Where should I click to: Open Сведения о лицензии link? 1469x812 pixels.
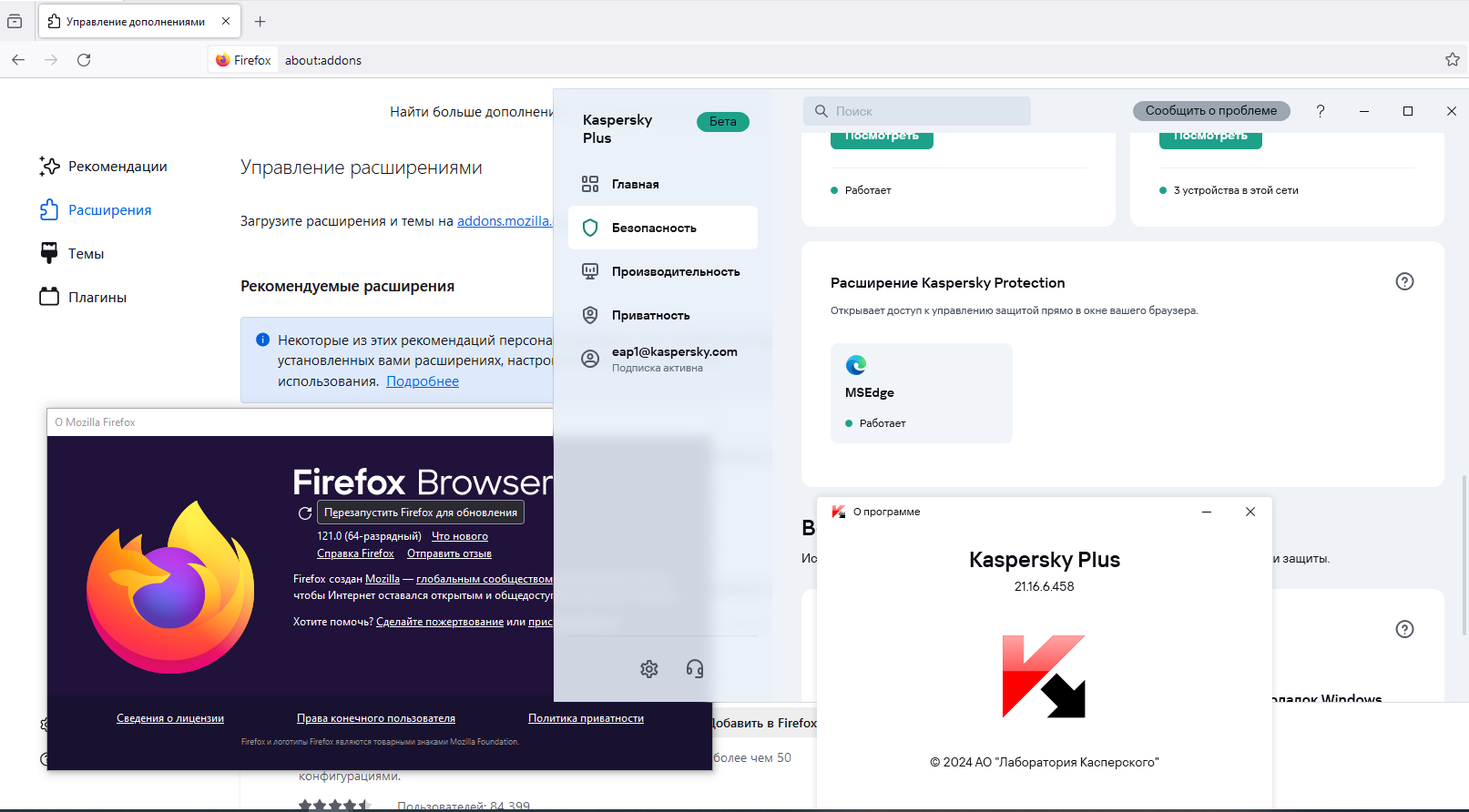pos(170,718)
